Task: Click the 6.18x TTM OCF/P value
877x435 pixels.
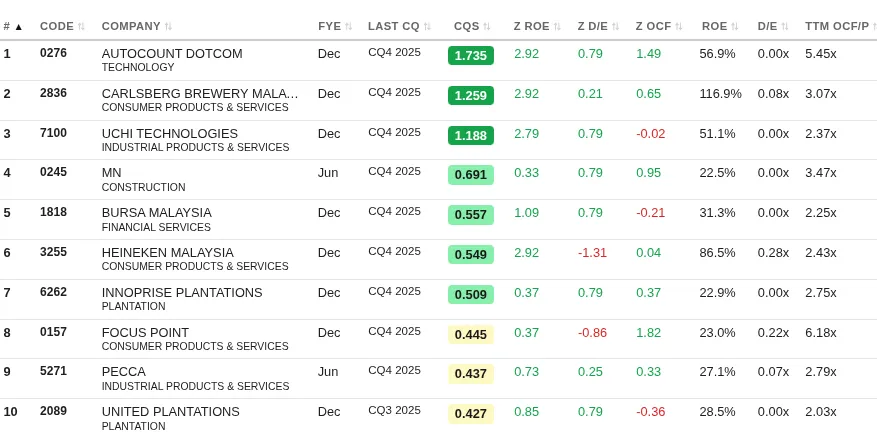Action: [821, 333]
